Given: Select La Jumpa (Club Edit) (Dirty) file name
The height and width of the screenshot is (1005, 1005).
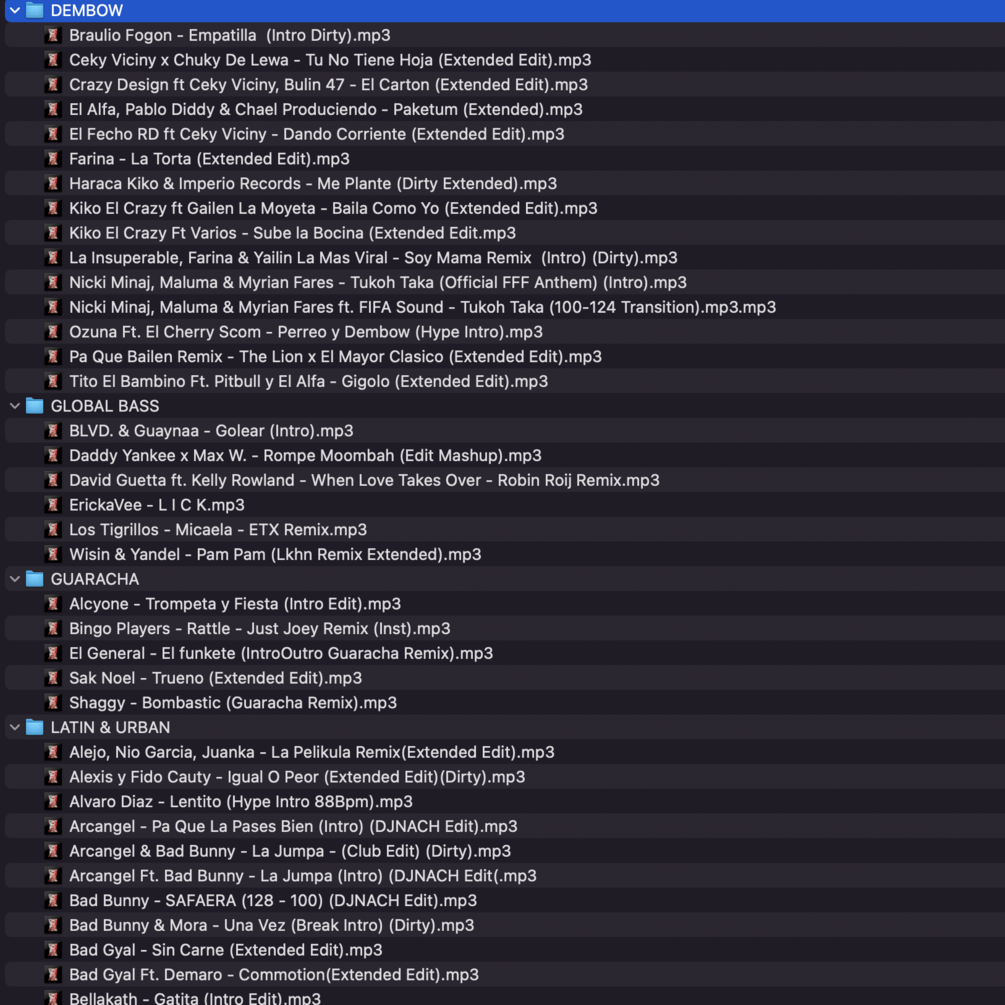Looking at the screenshot, I should click(x=290, y=851).
